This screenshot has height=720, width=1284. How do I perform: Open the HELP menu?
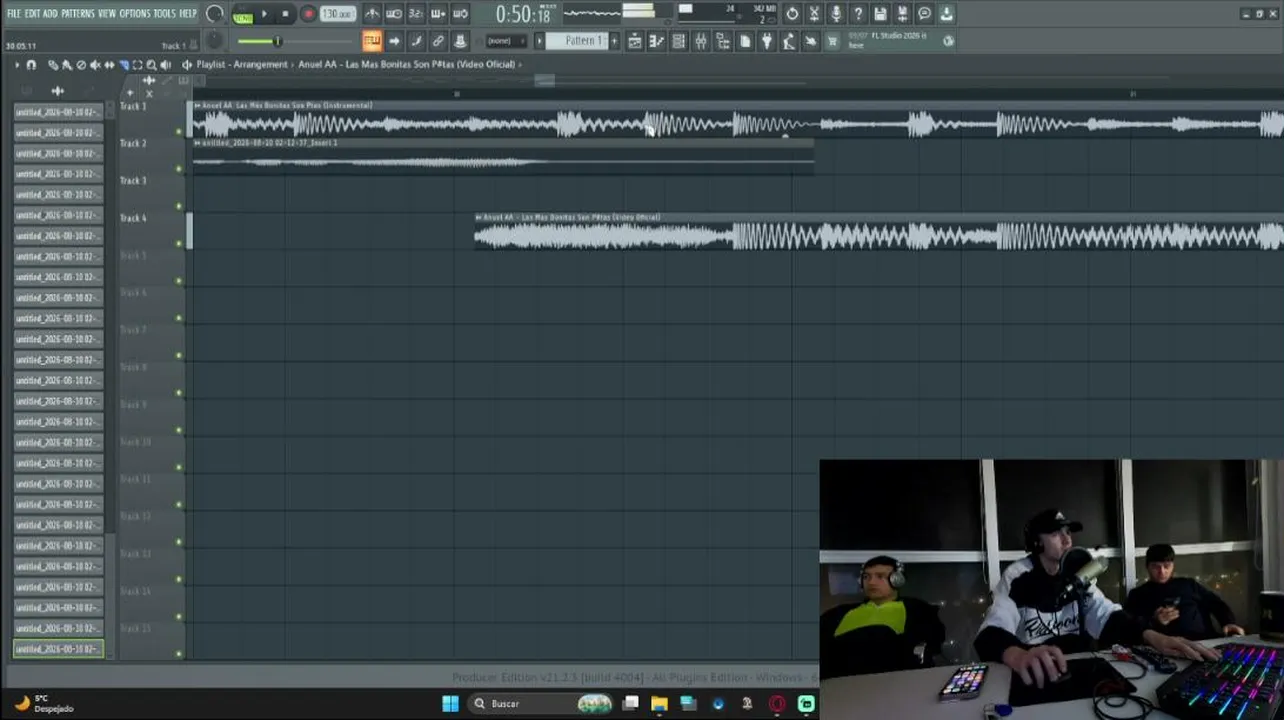(x=188, y=14)
